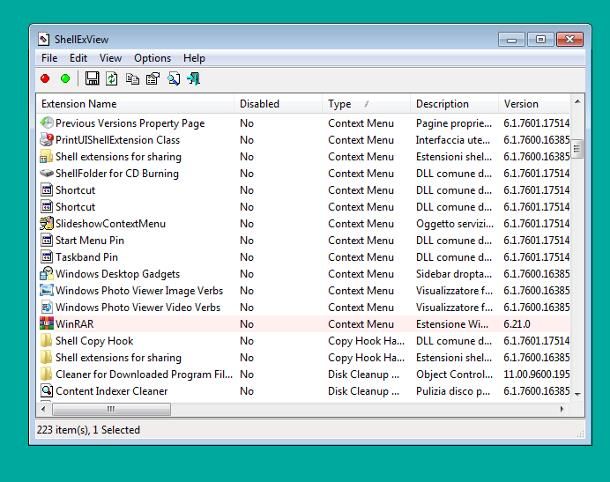The height and width of the screenshot is (482, 610).
Task: Click the Taskband Pin row icon
Action: tap(47, 257)
